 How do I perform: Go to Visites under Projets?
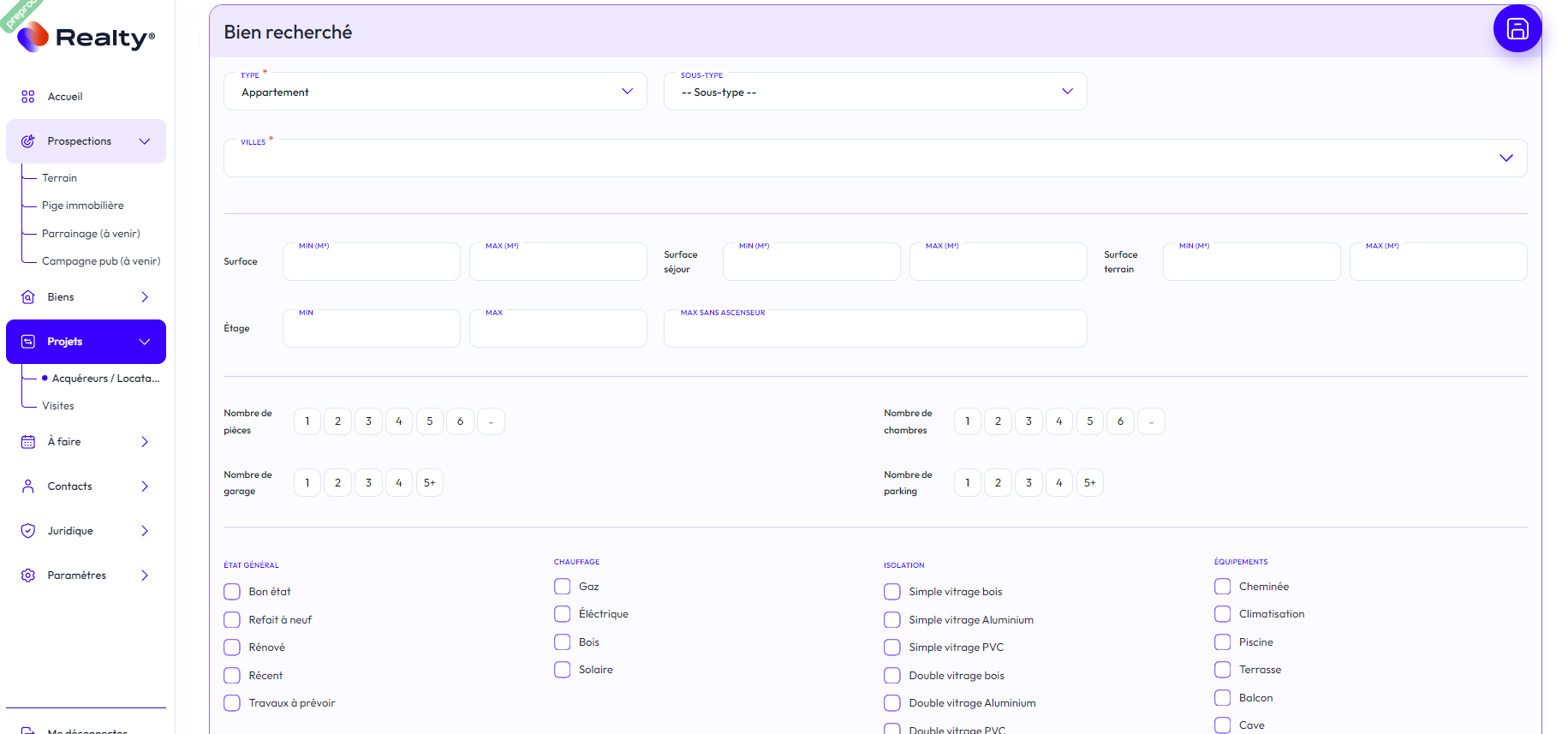pyautogui.click(x=58, y=406)
